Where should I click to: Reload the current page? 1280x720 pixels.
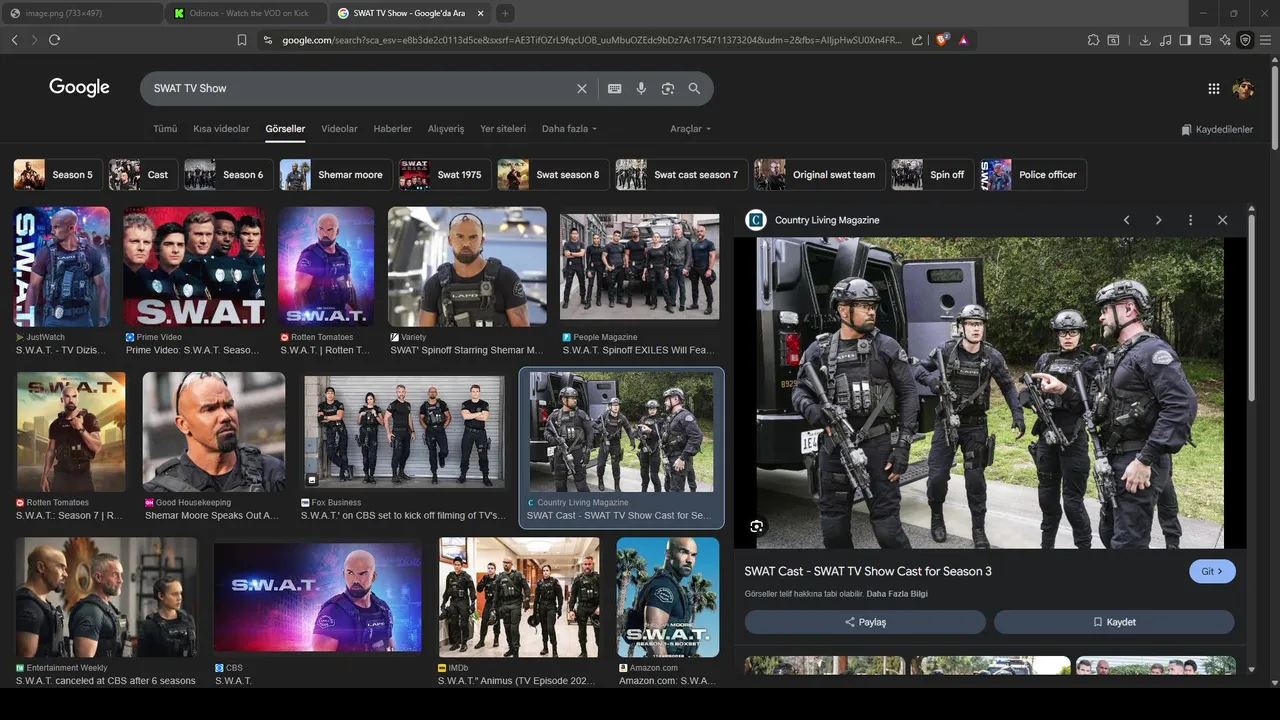tap(54, 40)
